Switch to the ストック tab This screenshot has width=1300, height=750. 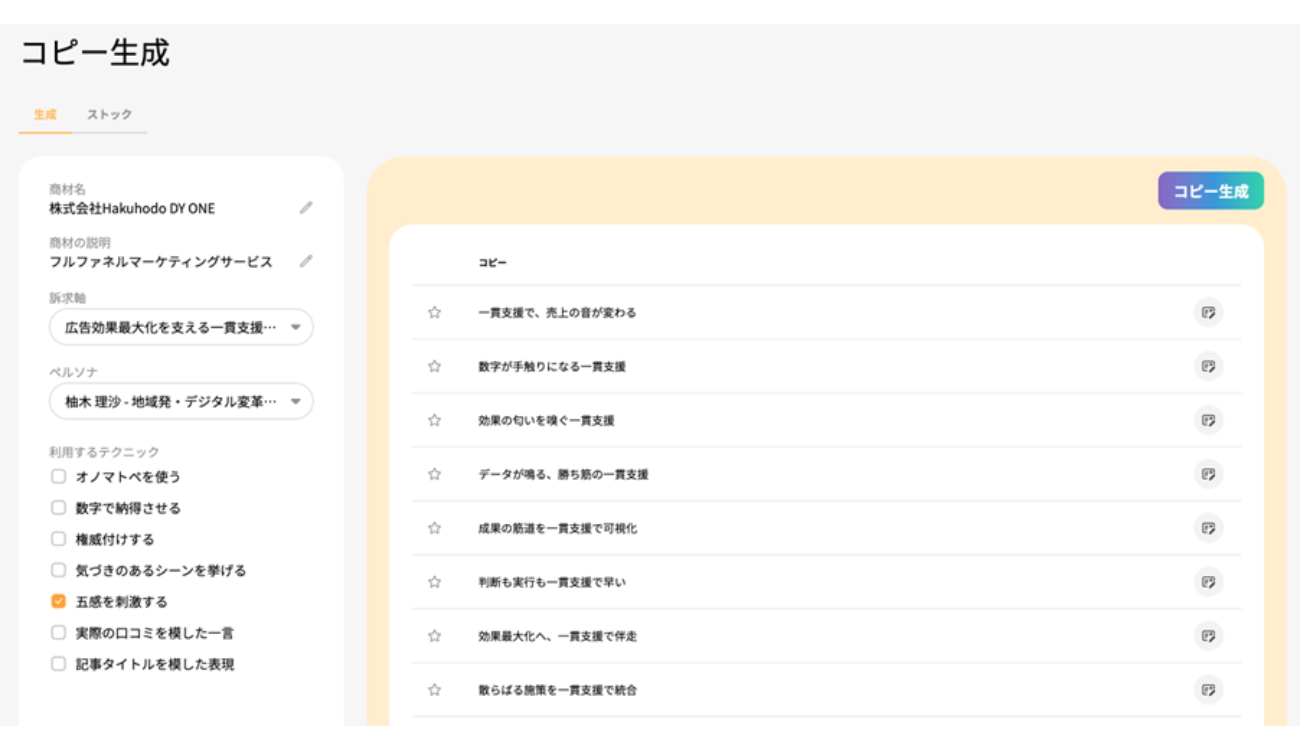pos(109,115)
